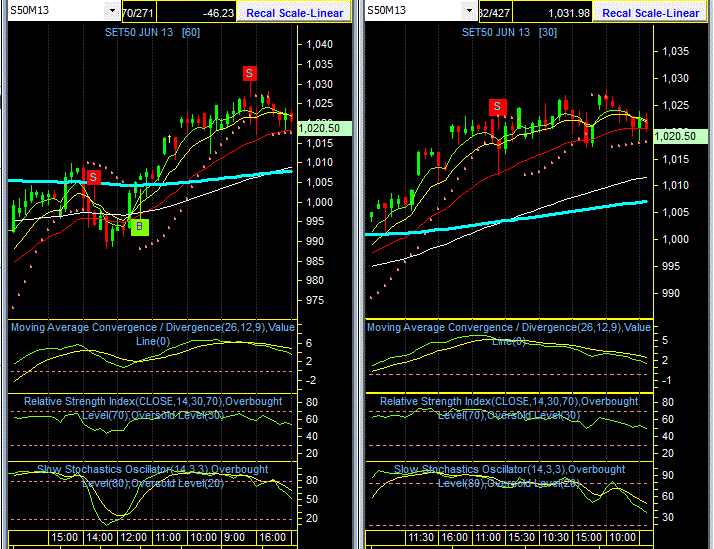The height and width of the screenshot is (549, 714).
Task: Click the 32/427 counter field in right chart
Action: [x=495, y=13]
